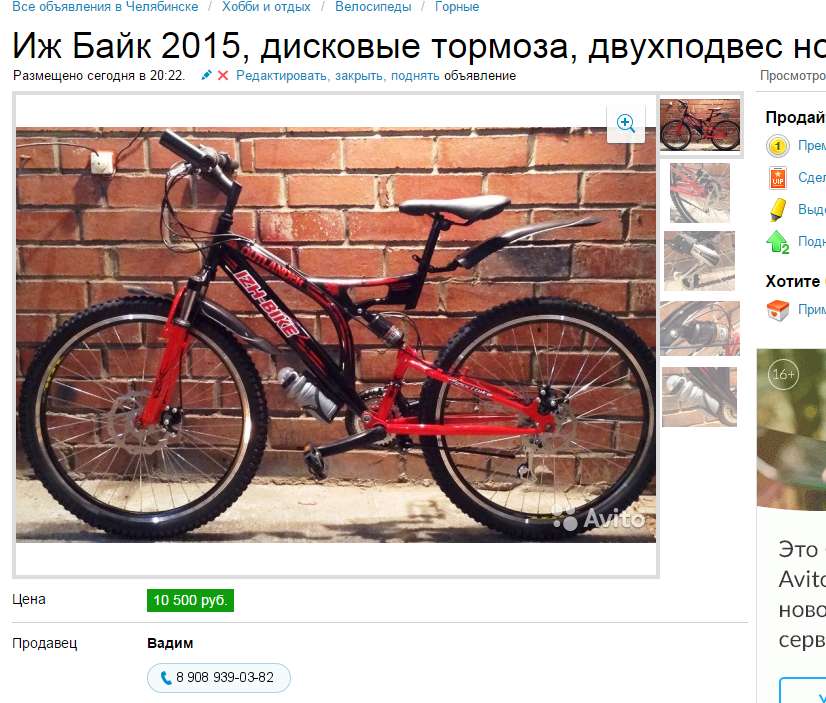Click the phone handset icon beside number
Viewport: 826px width, 703px height.
coord(165,678)
